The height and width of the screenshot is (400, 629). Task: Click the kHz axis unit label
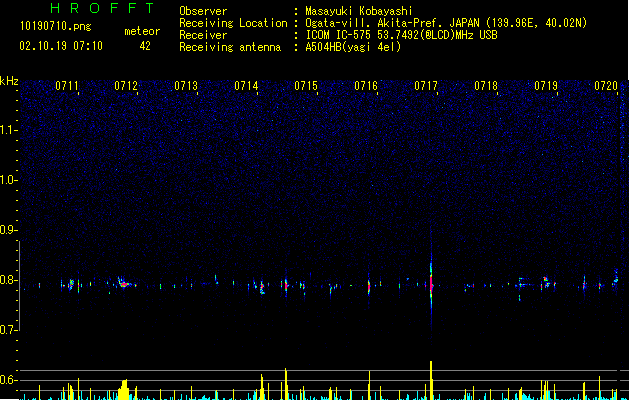point(9,81)
